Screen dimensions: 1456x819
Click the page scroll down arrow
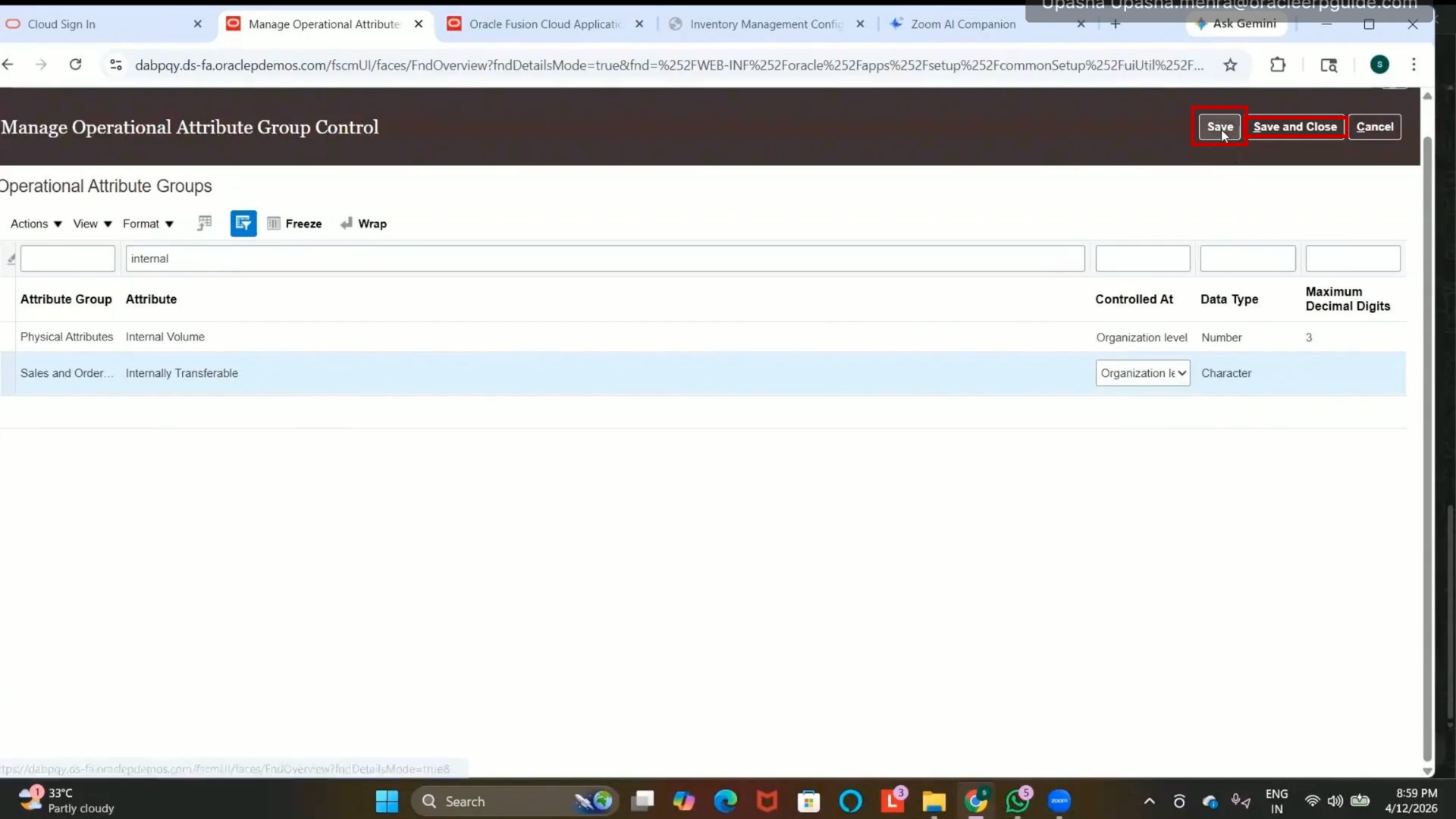[x=1427, y=771]
